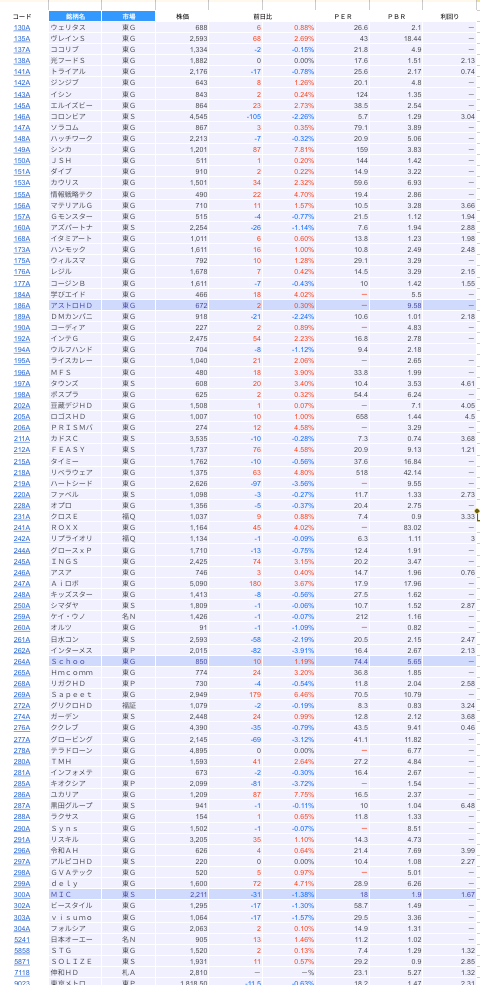The height and width of the screenshot is (985, 480).
Task: Click the 株価 column header
Action: tap(182, 16)
